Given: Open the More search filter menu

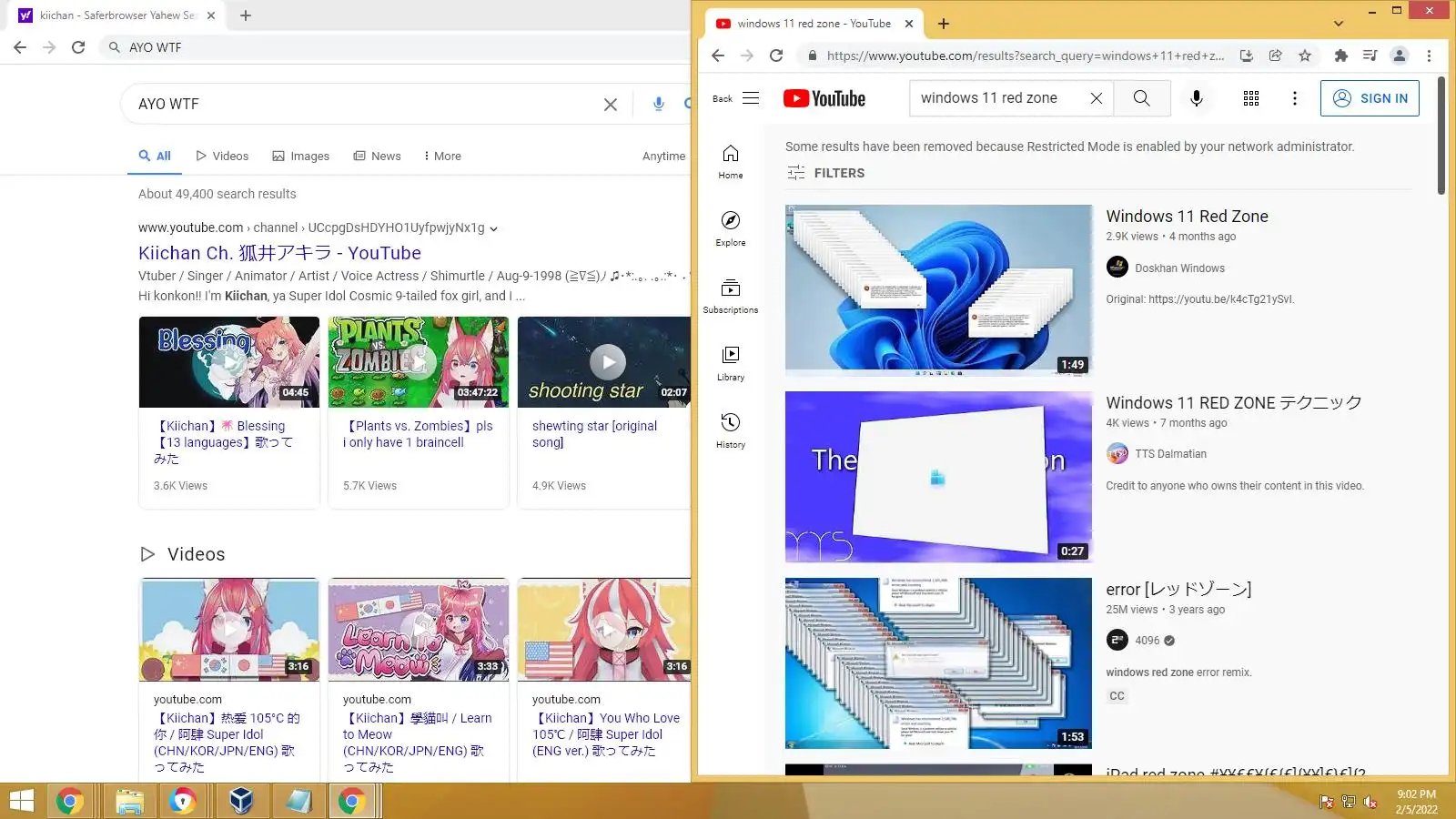Looking at the screenshot, I should point(442,157).
